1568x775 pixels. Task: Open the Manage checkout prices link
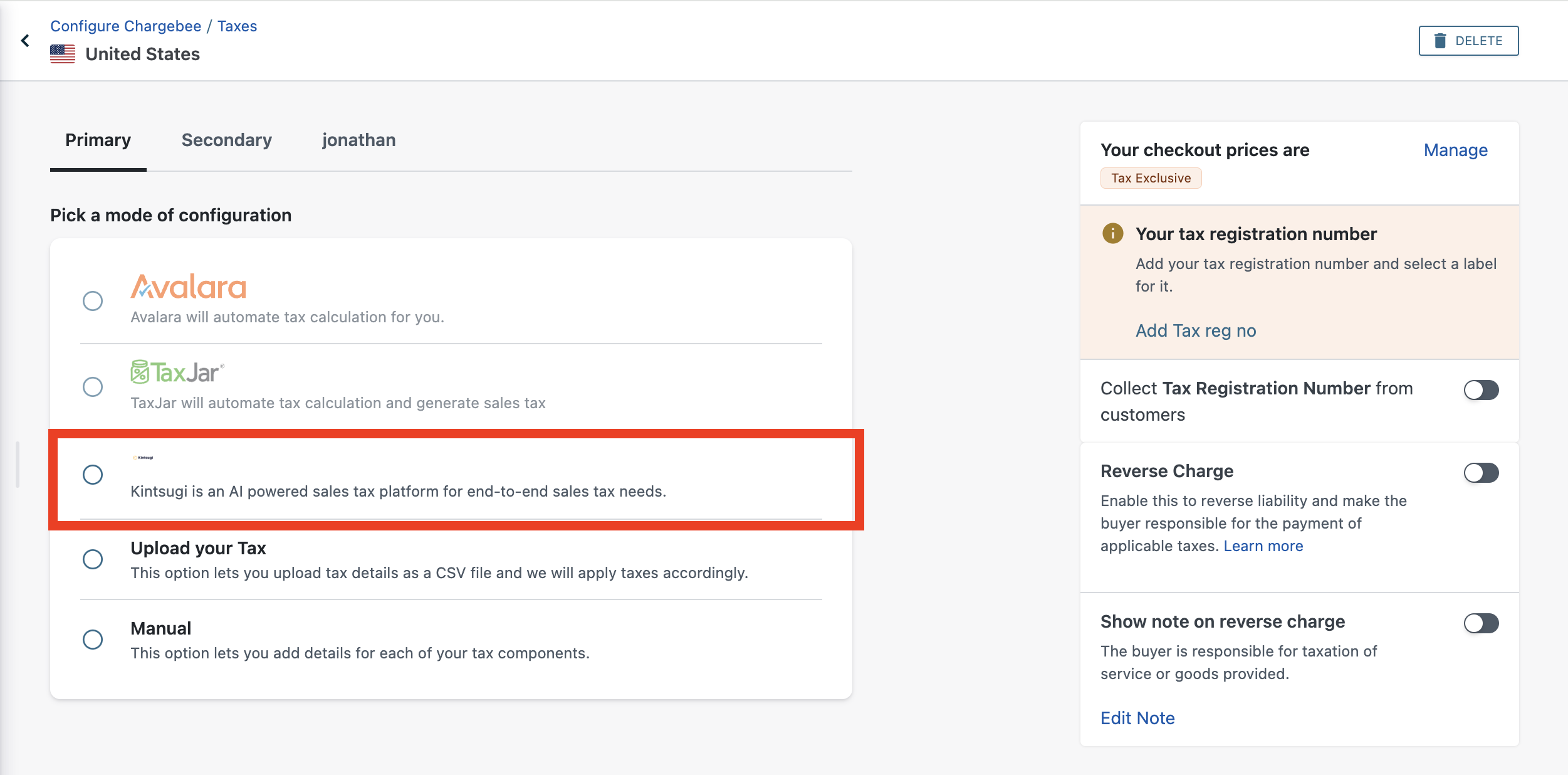[x=1455, y=150]
